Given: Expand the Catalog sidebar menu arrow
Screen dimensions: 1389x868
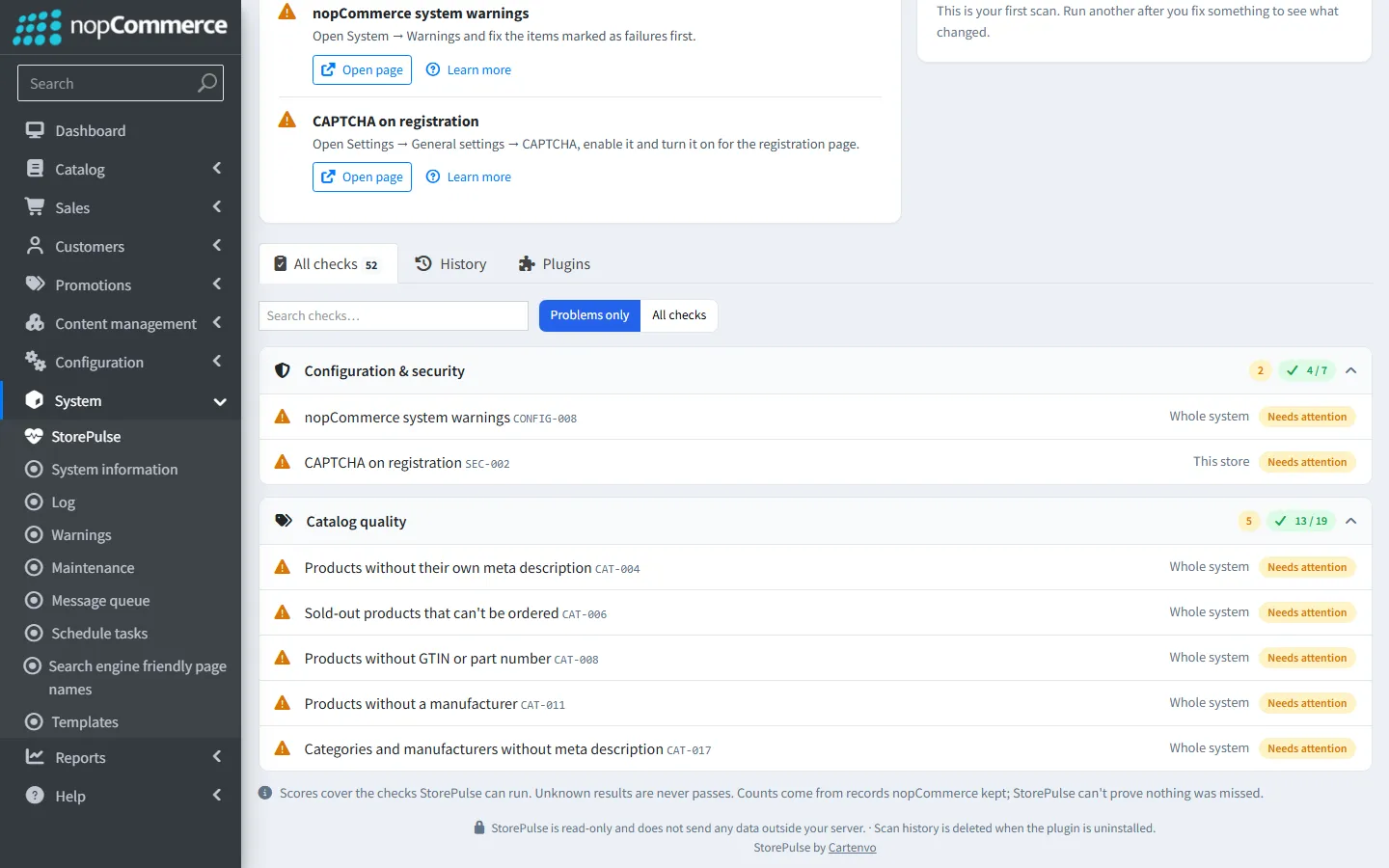Looking at the screenshot, I should coord(217,169).
